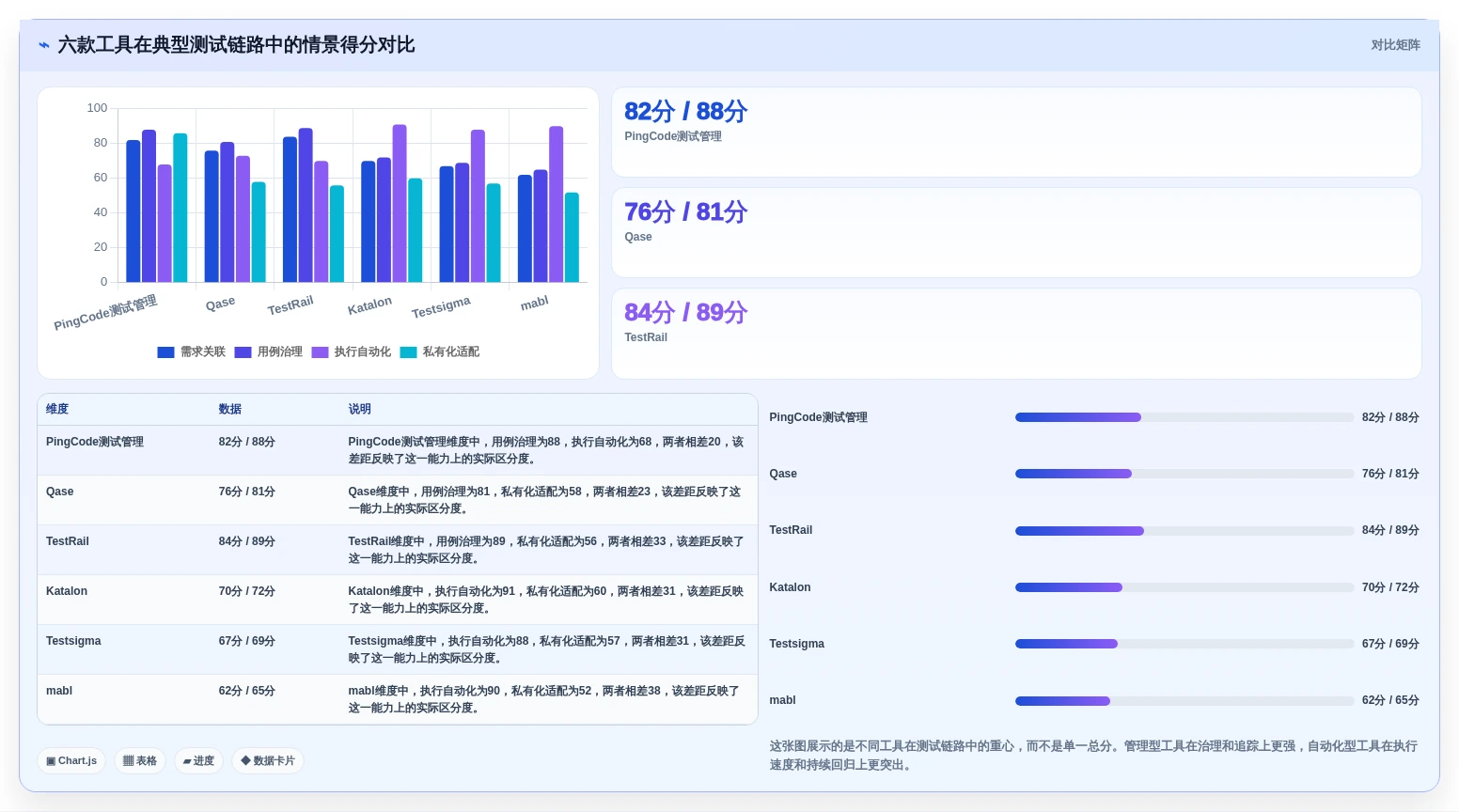Toggle the 用例治理 legend swatch
Screen dimensions: 1459x812
243,352
